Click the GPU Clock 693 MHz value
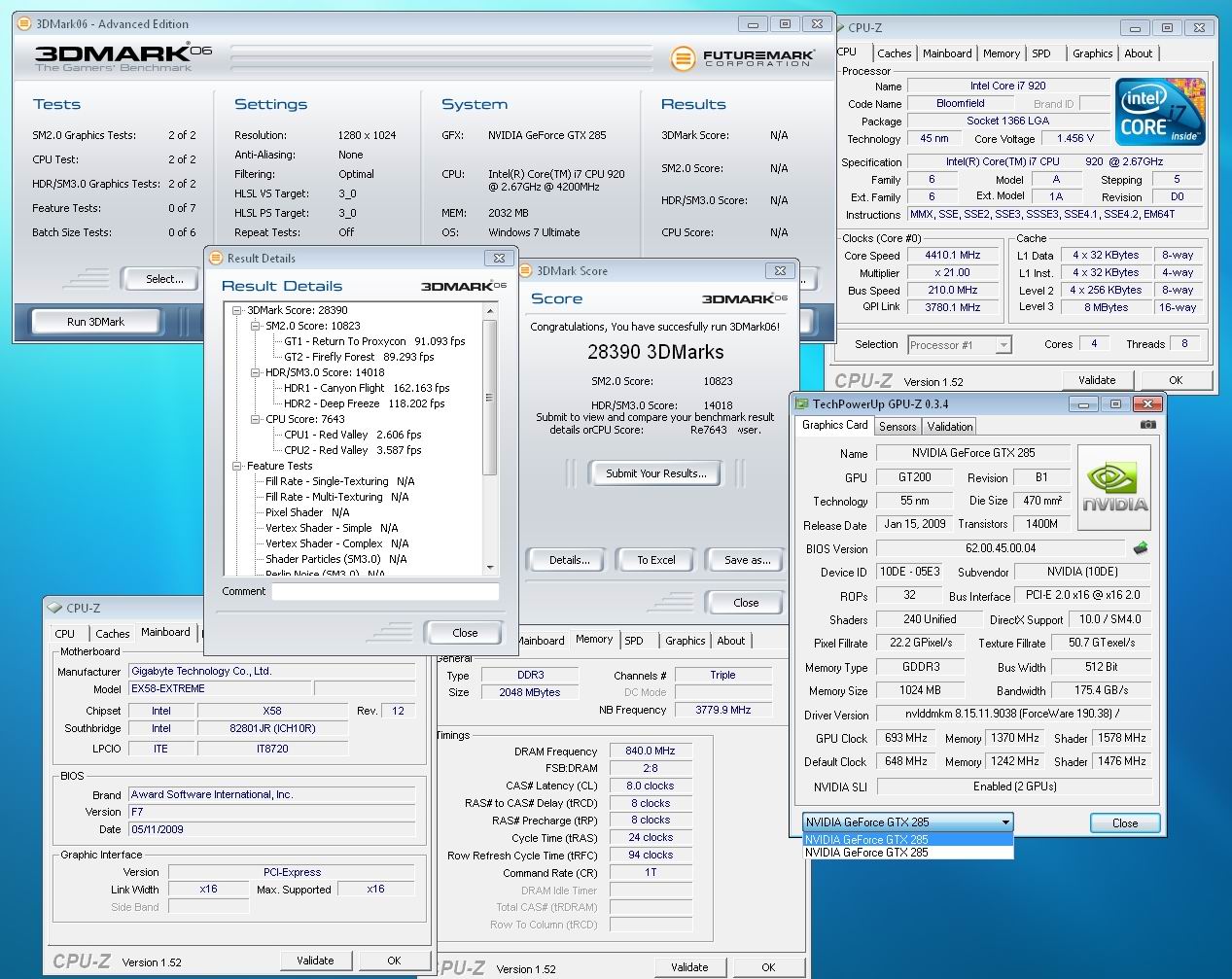 pyautogui.click(x=905, y=738)
